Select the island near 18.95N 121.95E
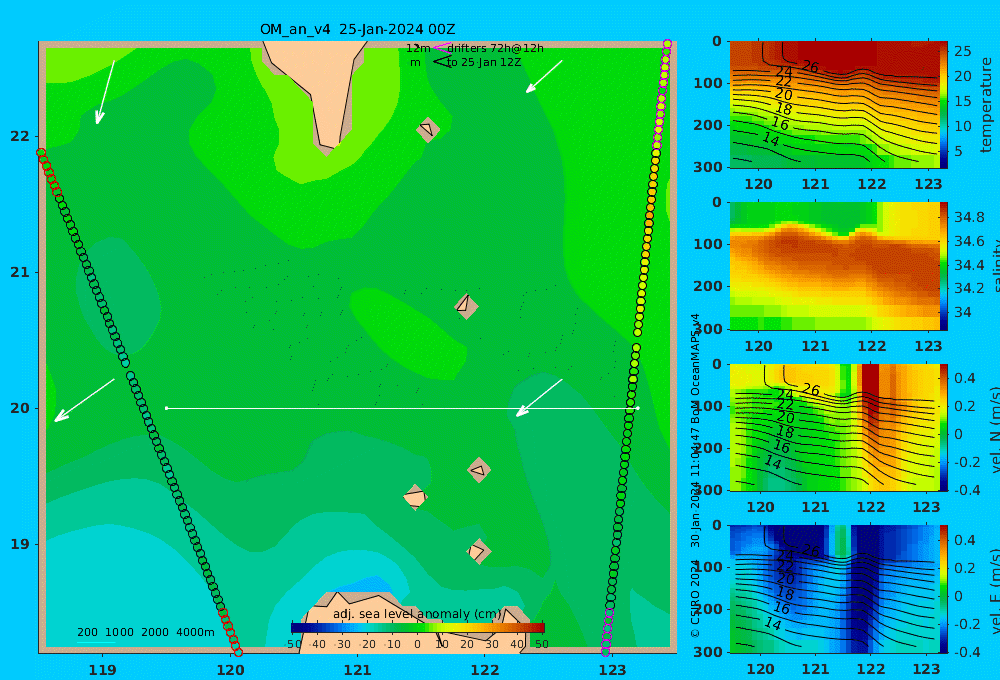The width and height of the screenshot is (1000, 680). (x=478, y=551)
